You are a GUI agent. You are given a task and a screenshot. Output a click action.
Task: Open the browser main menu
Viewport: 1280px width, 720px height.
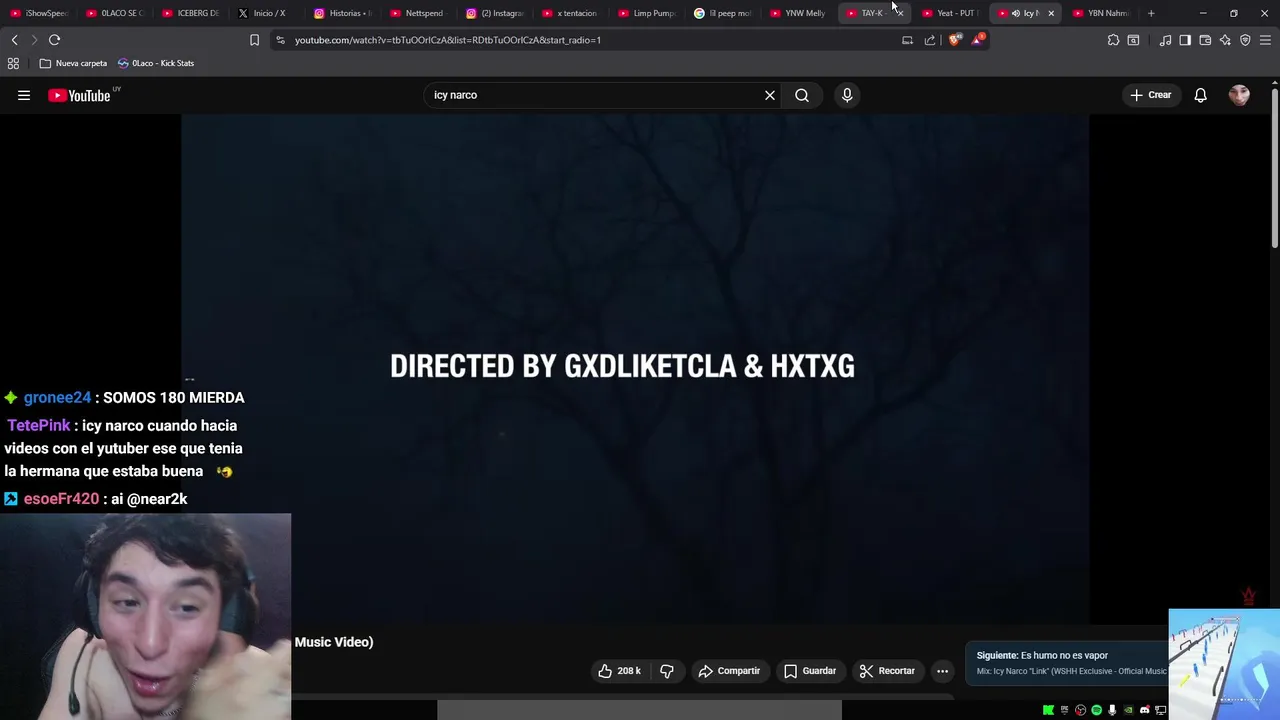tap(1265, 40)
